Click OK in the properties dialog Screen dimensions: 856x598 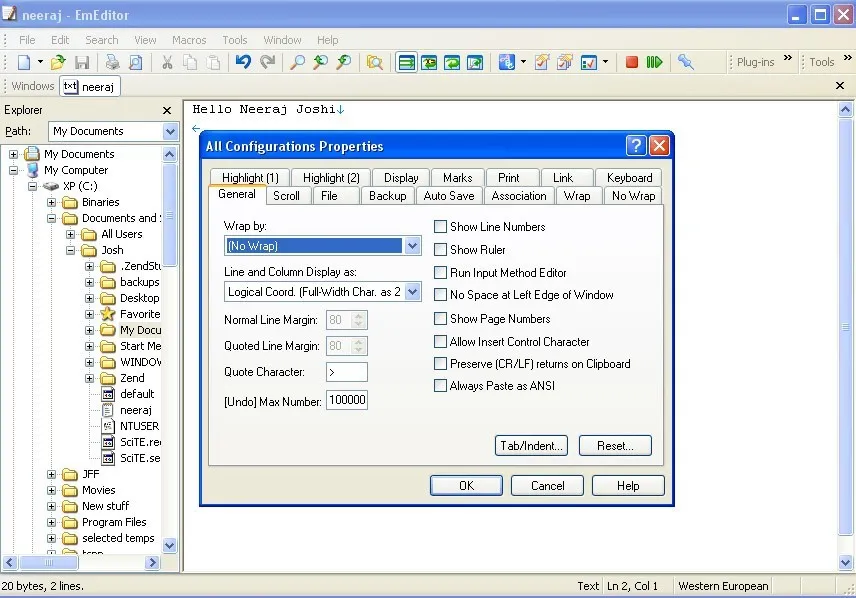(466, 485)
